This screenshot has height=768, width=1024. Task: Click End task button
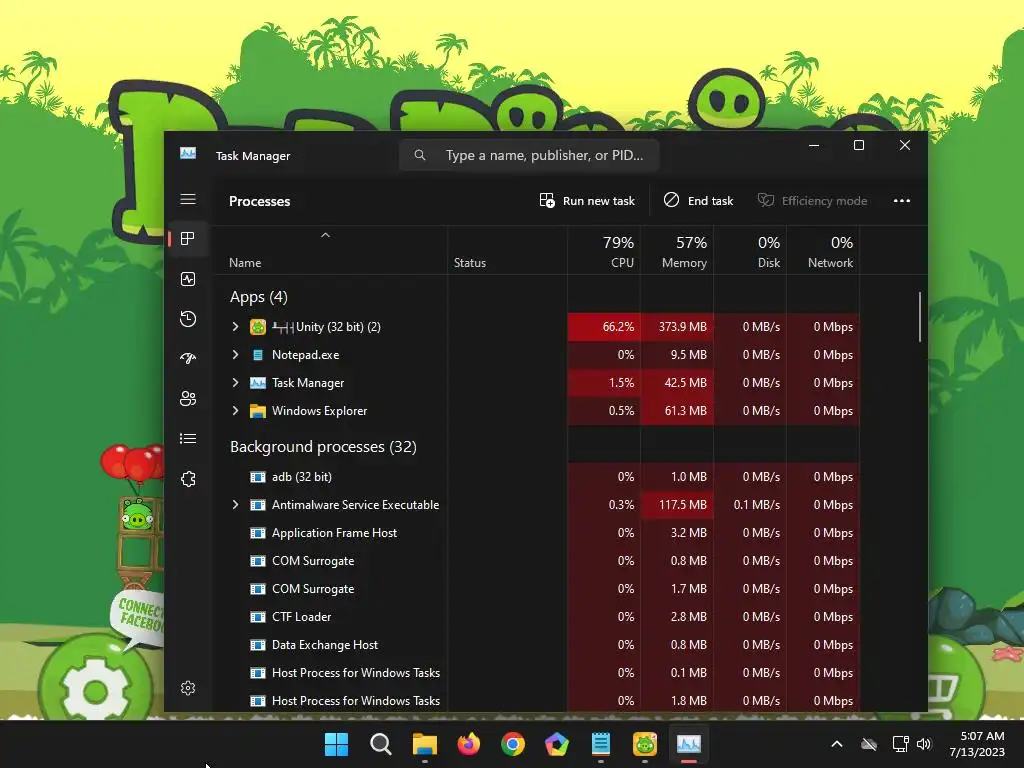click(698, 200)
